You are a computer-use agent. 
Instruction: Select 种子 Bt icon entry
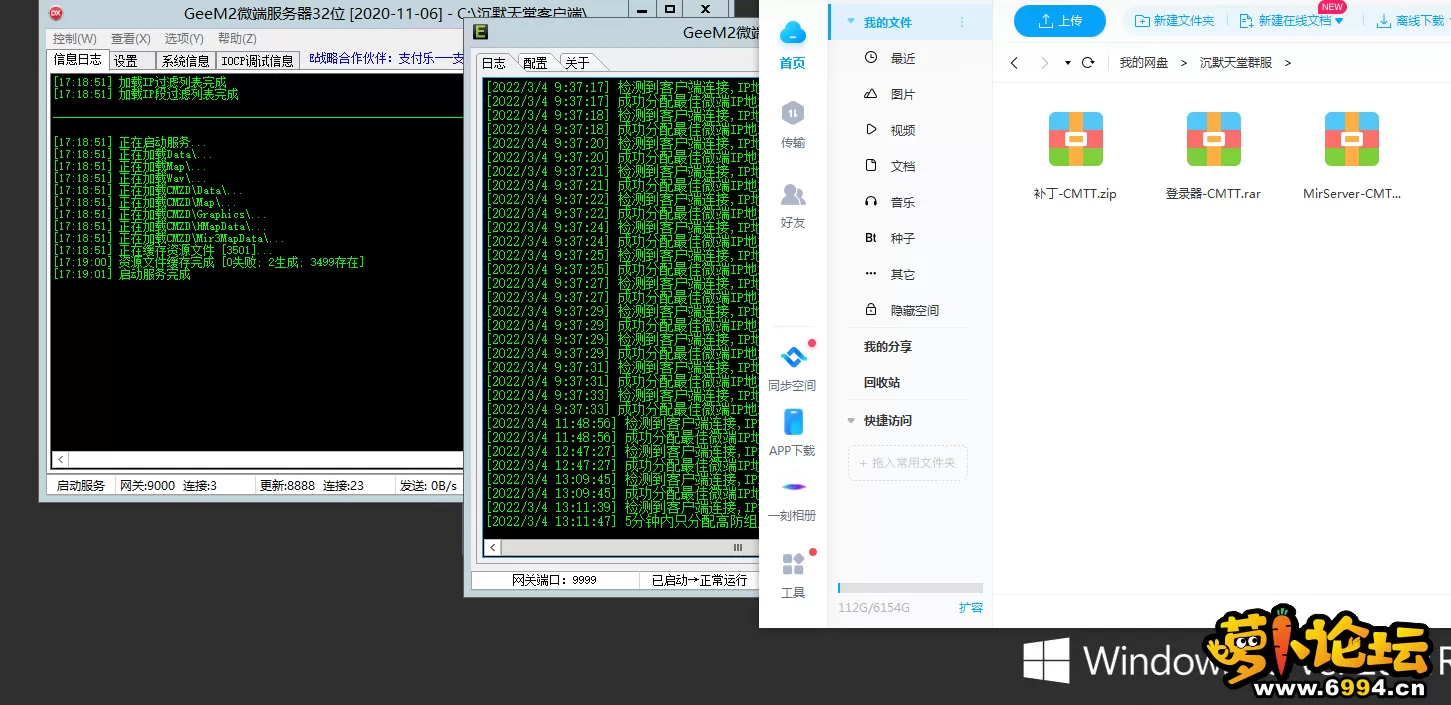(871, 238)
